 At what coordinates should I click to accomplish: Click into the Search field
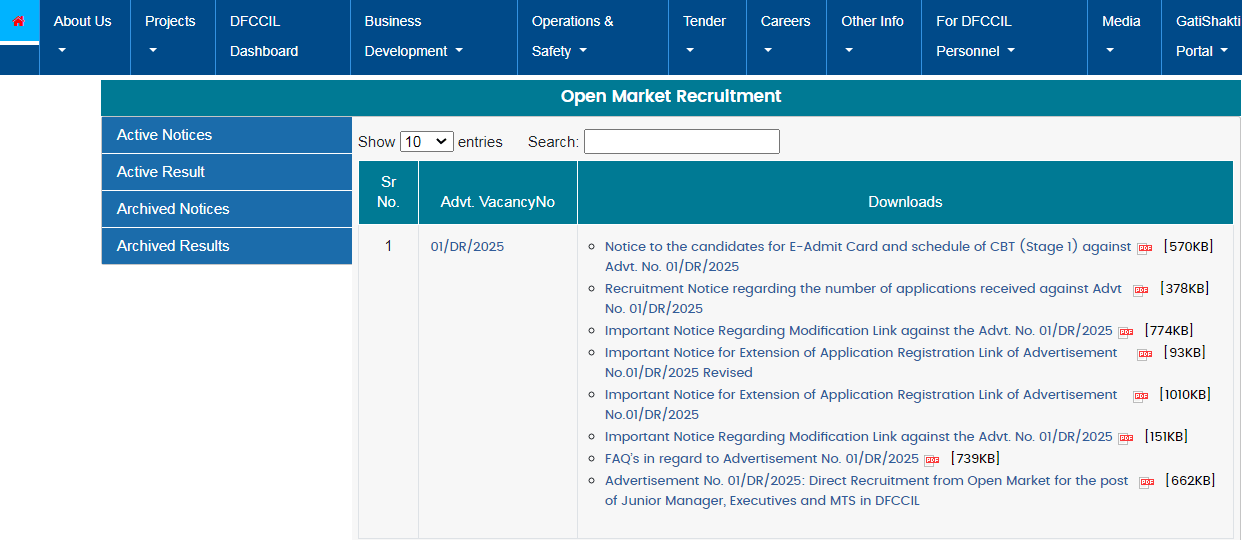click(682, 142)
